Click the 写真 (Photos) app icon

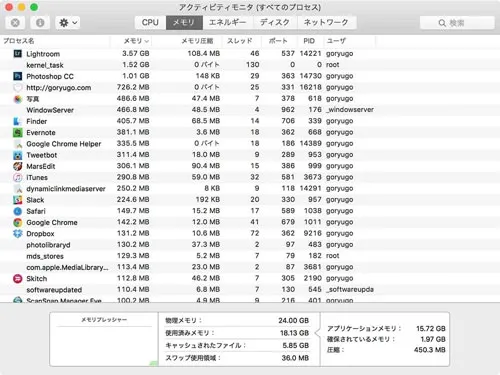[x=18, y=99]
